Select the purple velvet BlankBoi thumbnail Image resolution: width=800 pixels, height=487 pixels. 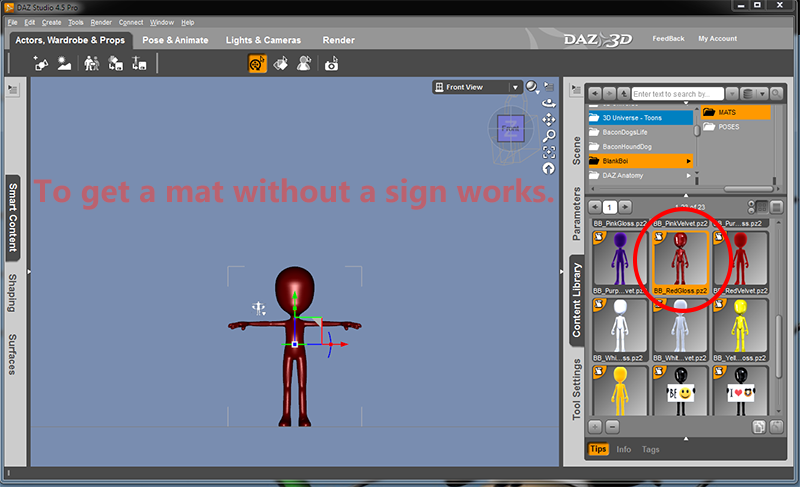click(619, 263)
